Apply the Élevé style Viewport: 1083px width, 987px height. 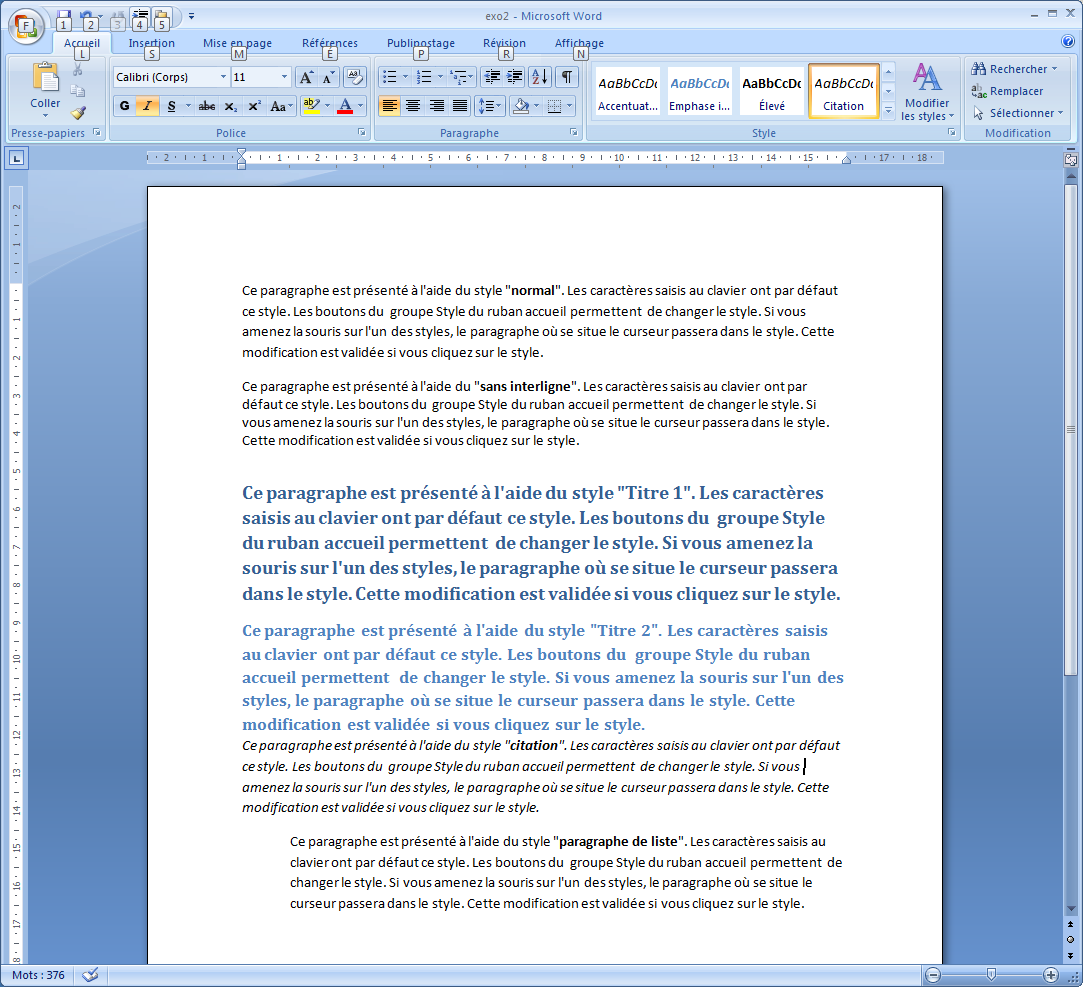(771, 91)
